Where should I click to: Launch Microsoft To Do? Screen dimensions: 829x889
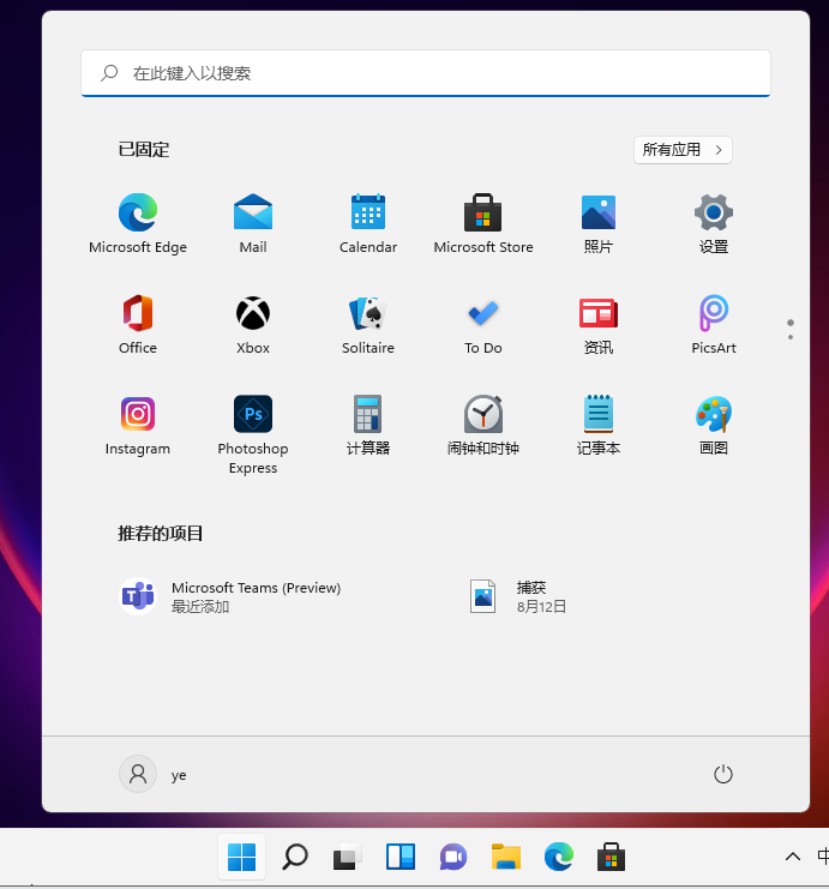482,314
